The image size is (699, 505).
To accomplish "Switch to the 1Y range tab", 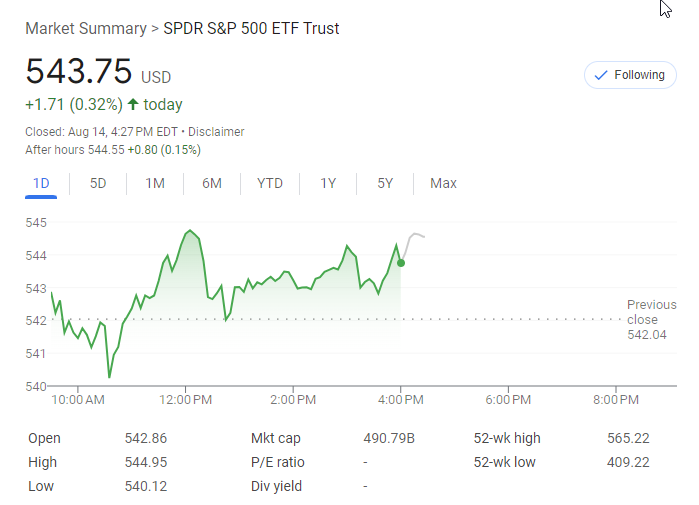I will (328, 183).
